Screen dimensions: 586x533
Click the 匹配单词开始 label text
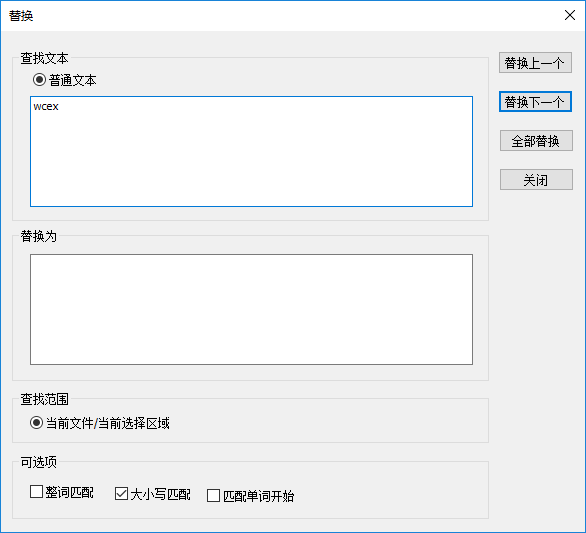258,496
